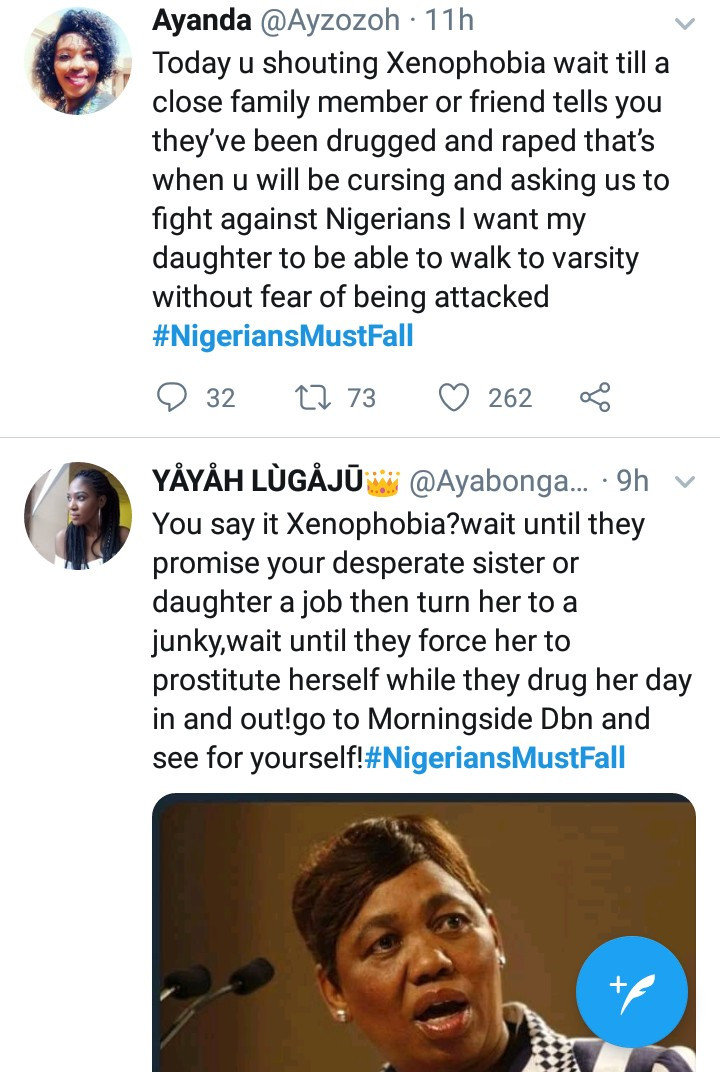Open Ayanda's tweet text body
720x1072 pixels.
point(410,180)
